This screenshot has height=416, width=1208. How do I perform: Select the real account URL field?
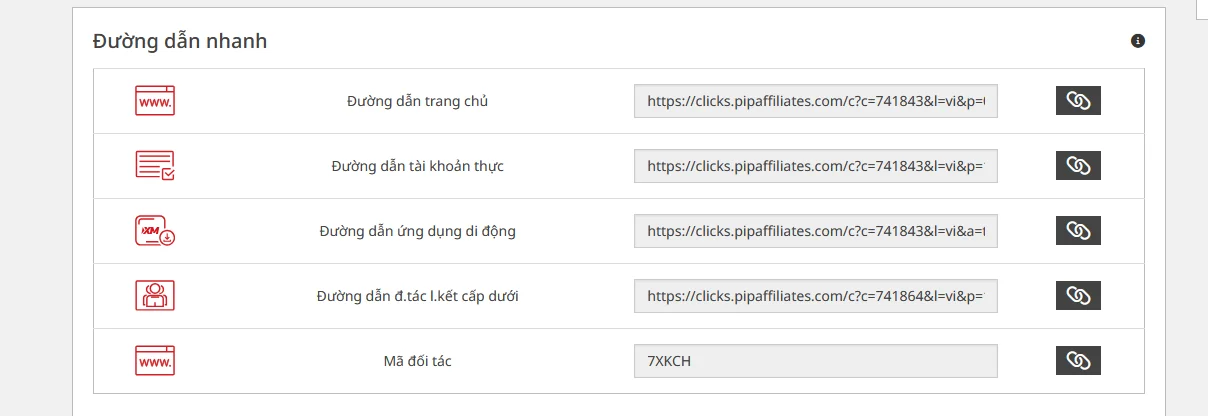pyautogui.click(x=816, y=166)
